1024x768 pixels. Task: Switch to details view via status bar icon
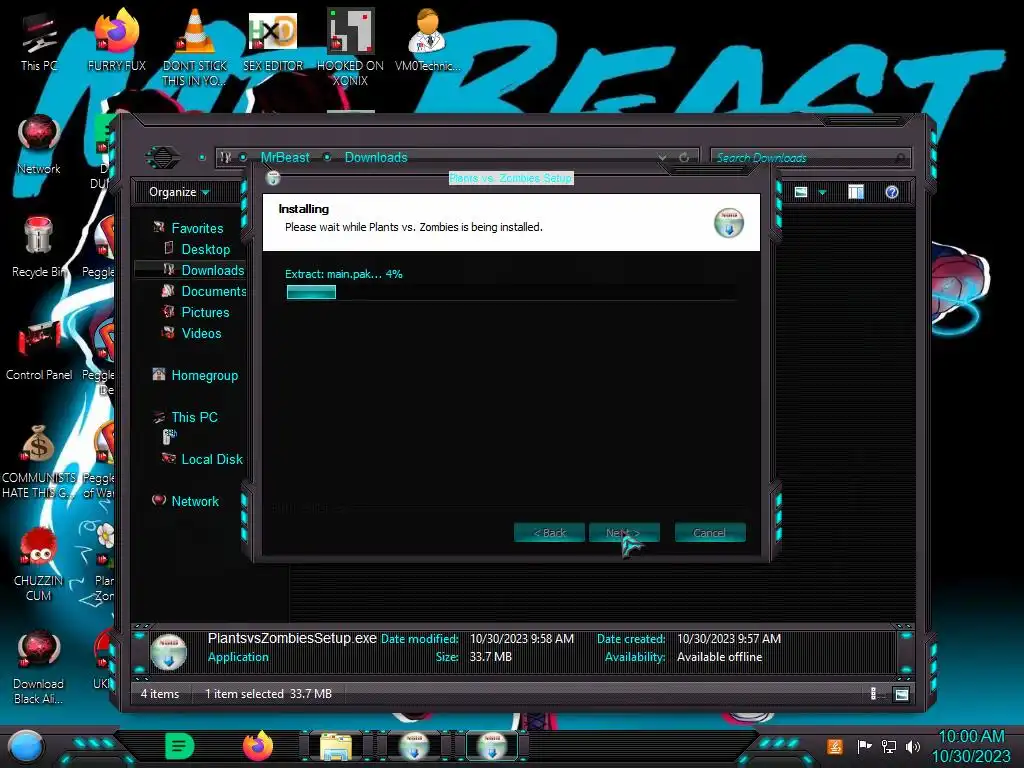(874, 694)
